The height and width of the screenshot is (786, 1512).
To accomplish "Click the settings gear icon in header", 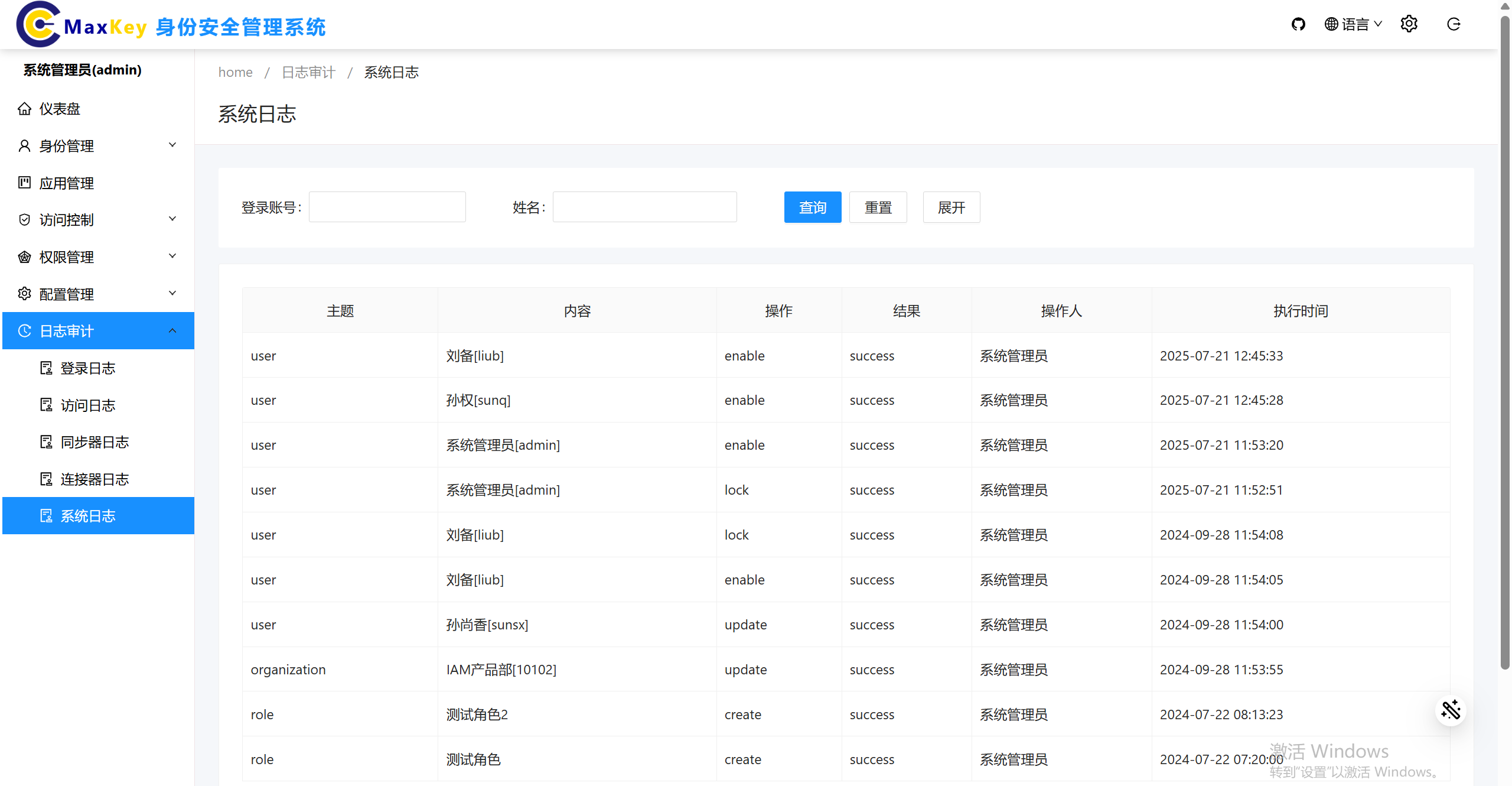I will click(x=1409, y=24).
